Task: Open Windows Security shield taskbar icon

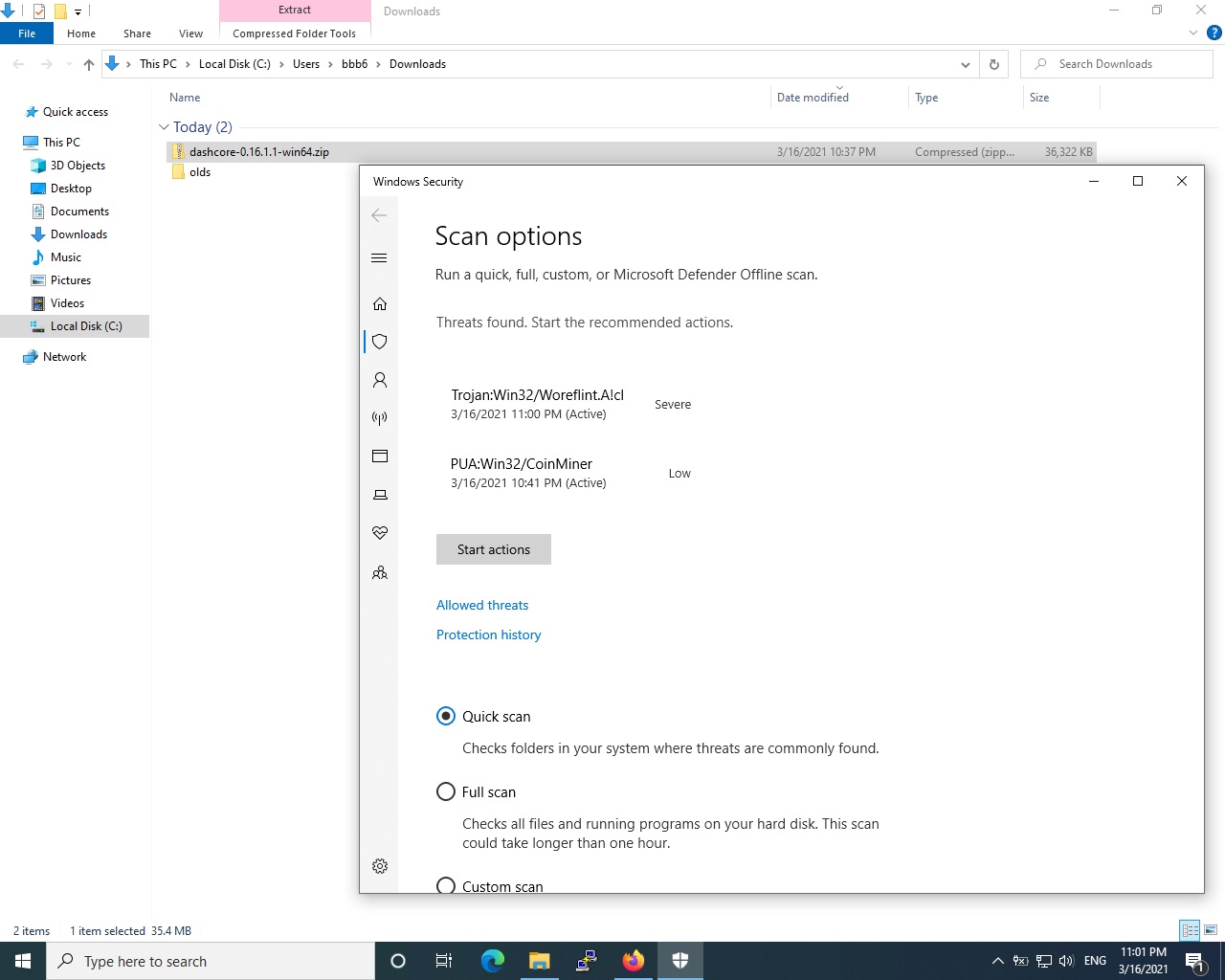Action: click(680, 961)
